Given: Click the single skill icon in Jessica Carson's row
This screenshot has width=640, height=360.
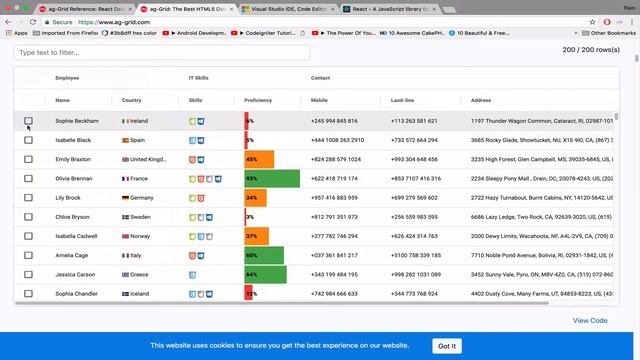Looking at the screenshot, I should tap(192, 275).
